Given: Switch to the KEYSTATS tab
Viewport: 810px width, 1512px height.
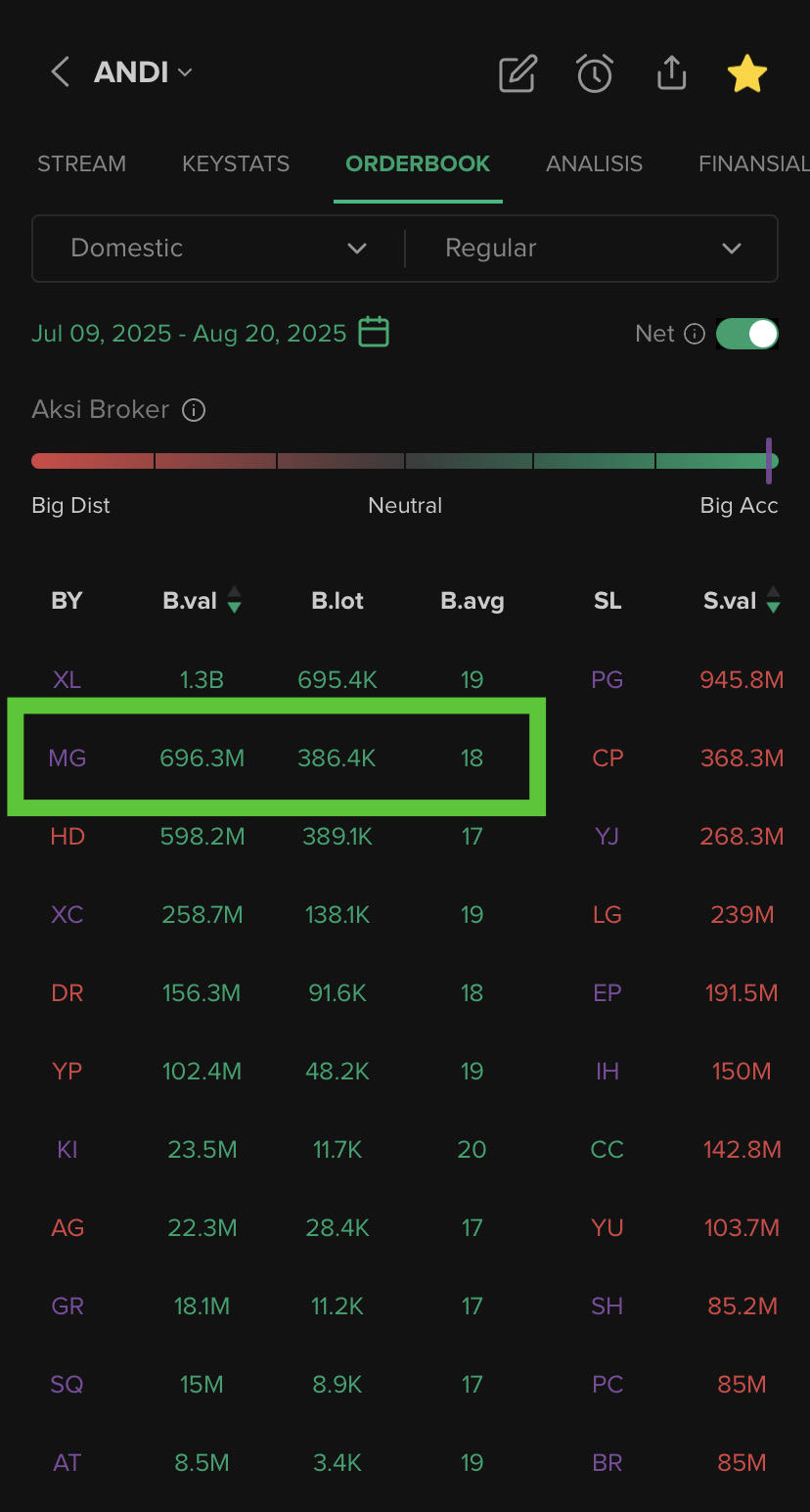Looking at the screenshot, I should [236, 163].
